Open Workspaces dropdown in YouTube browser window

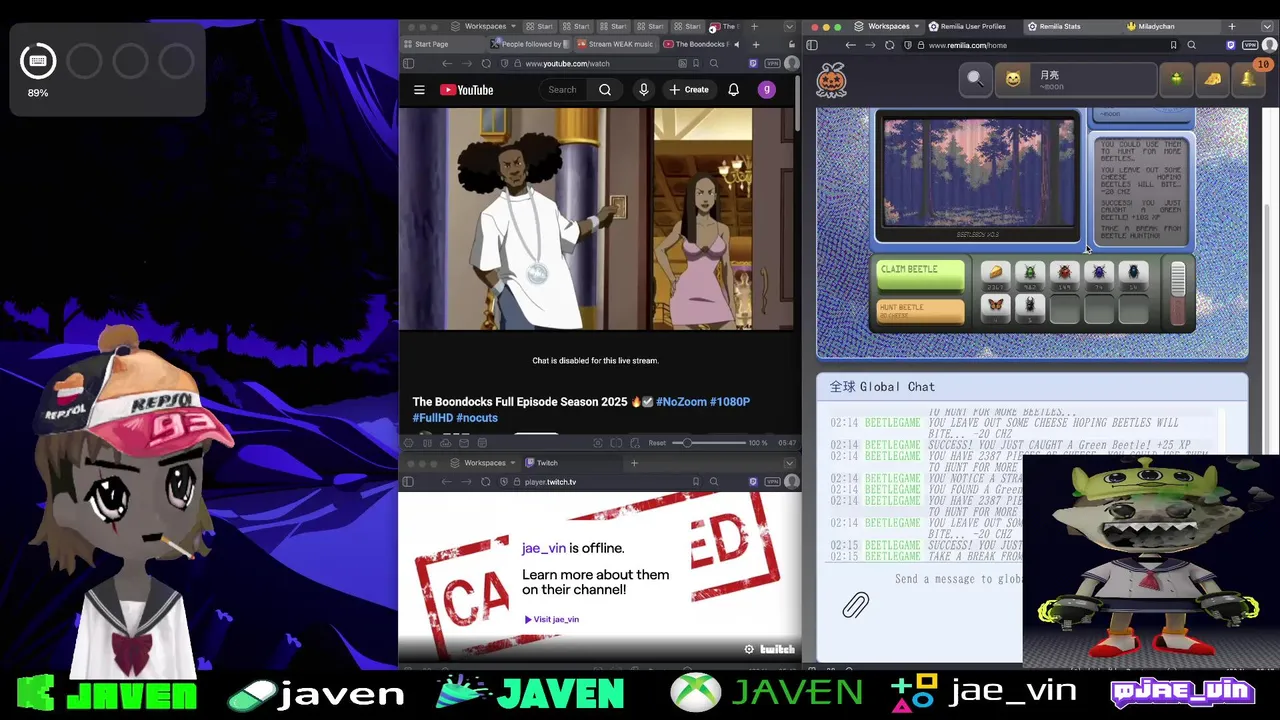tap(484, 26)
